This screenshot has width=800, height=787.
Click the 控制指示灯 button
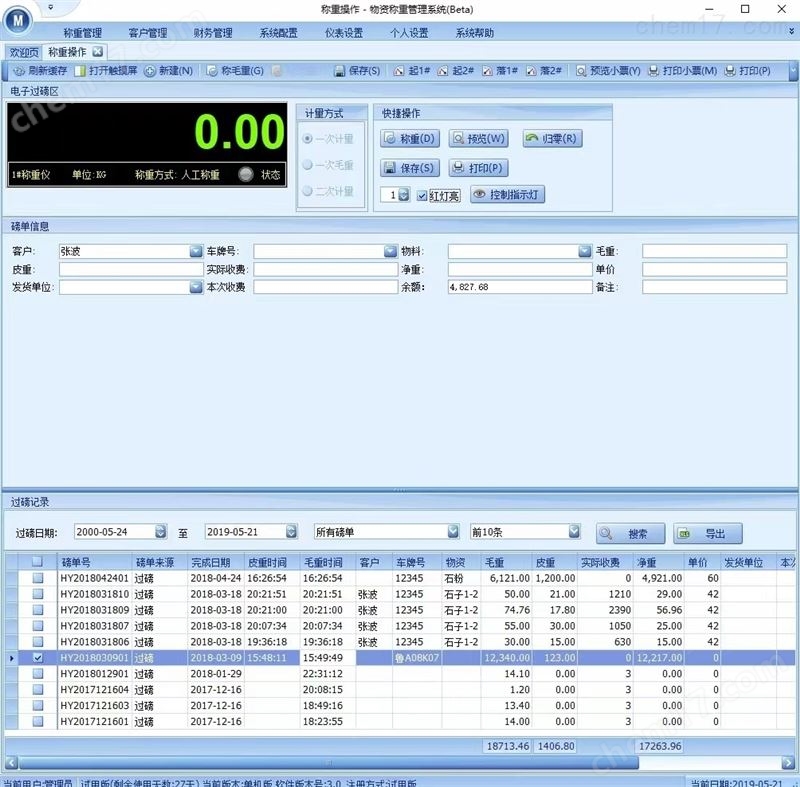[x=508, y=195]
